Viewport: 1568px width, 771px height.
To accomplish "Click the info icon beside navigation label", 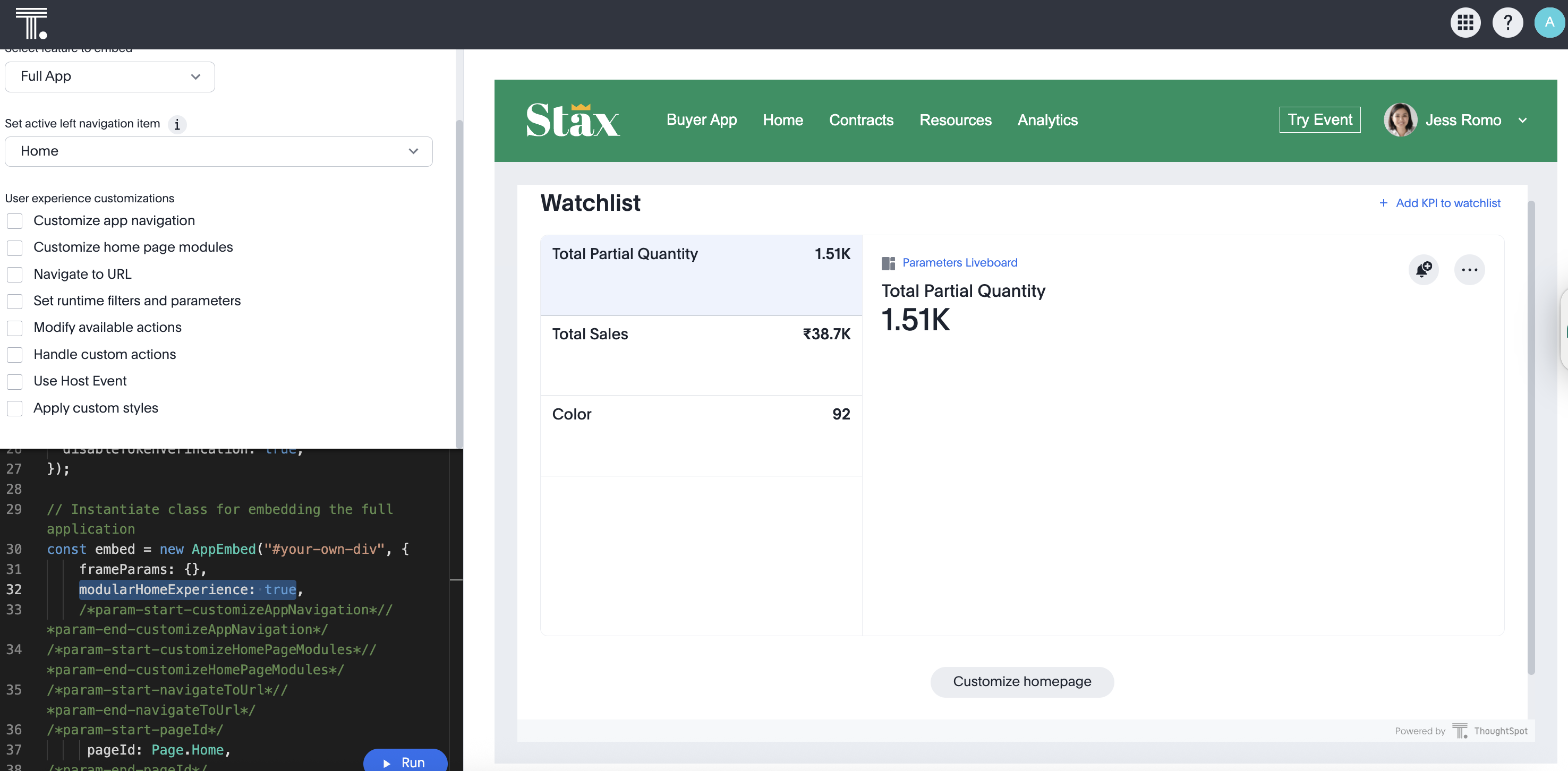I will click(x=177, y=125).
